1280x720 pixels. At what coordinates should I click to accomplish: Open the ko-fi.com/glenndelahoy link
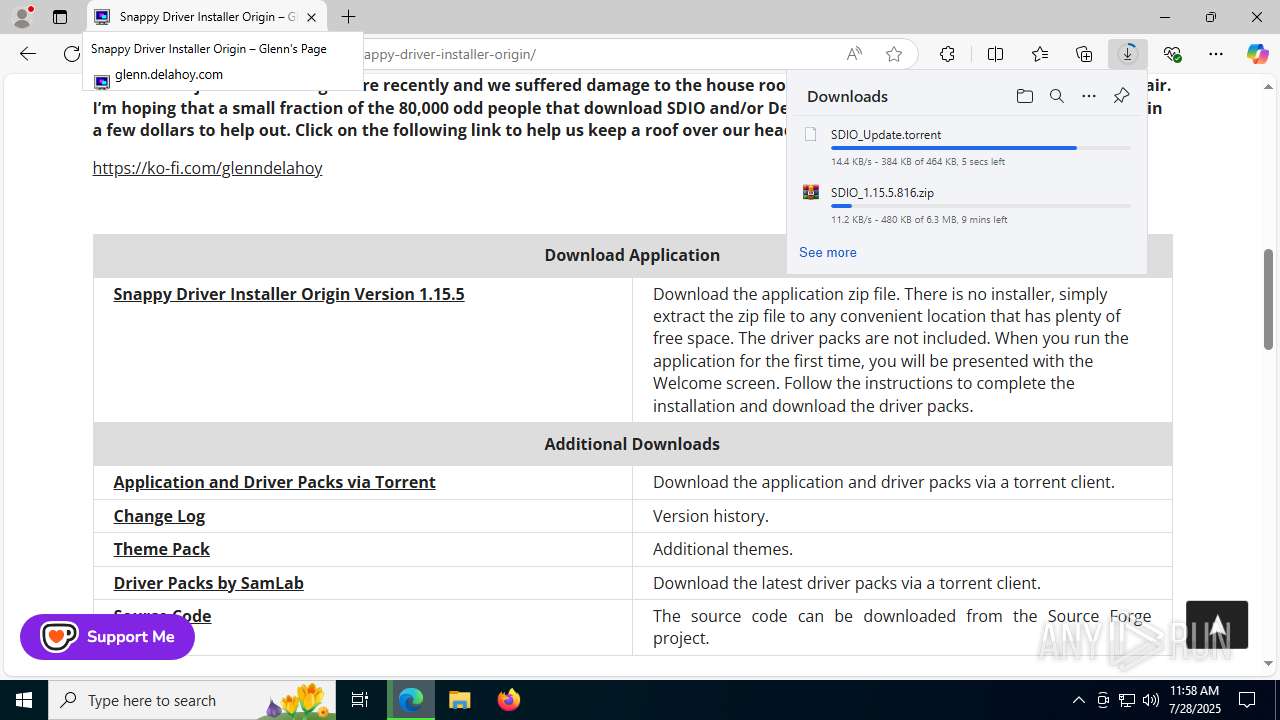click(x=207, y=168)
